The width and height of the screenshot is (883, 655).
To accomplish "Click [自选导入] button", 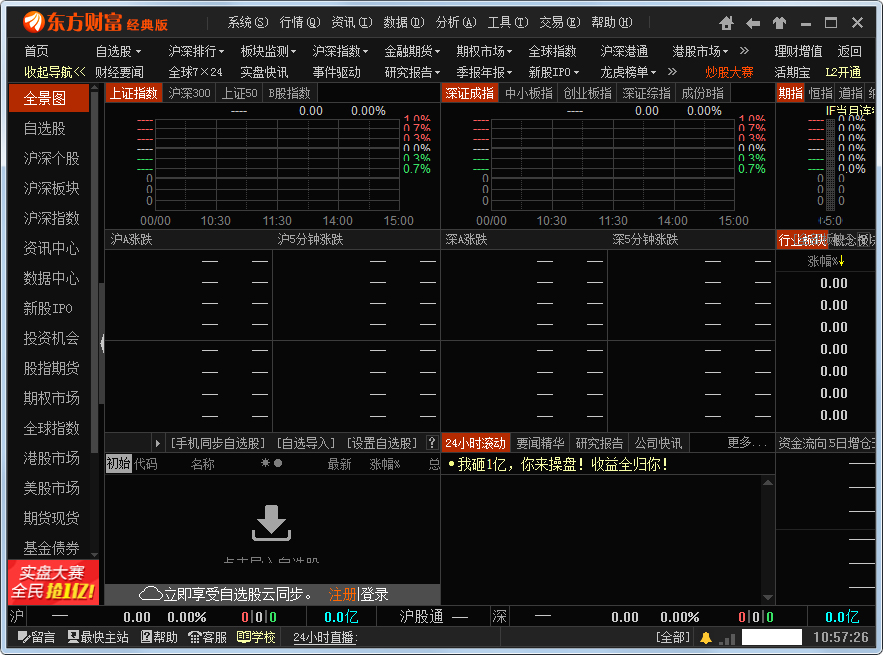I will [x=306, y=443].
